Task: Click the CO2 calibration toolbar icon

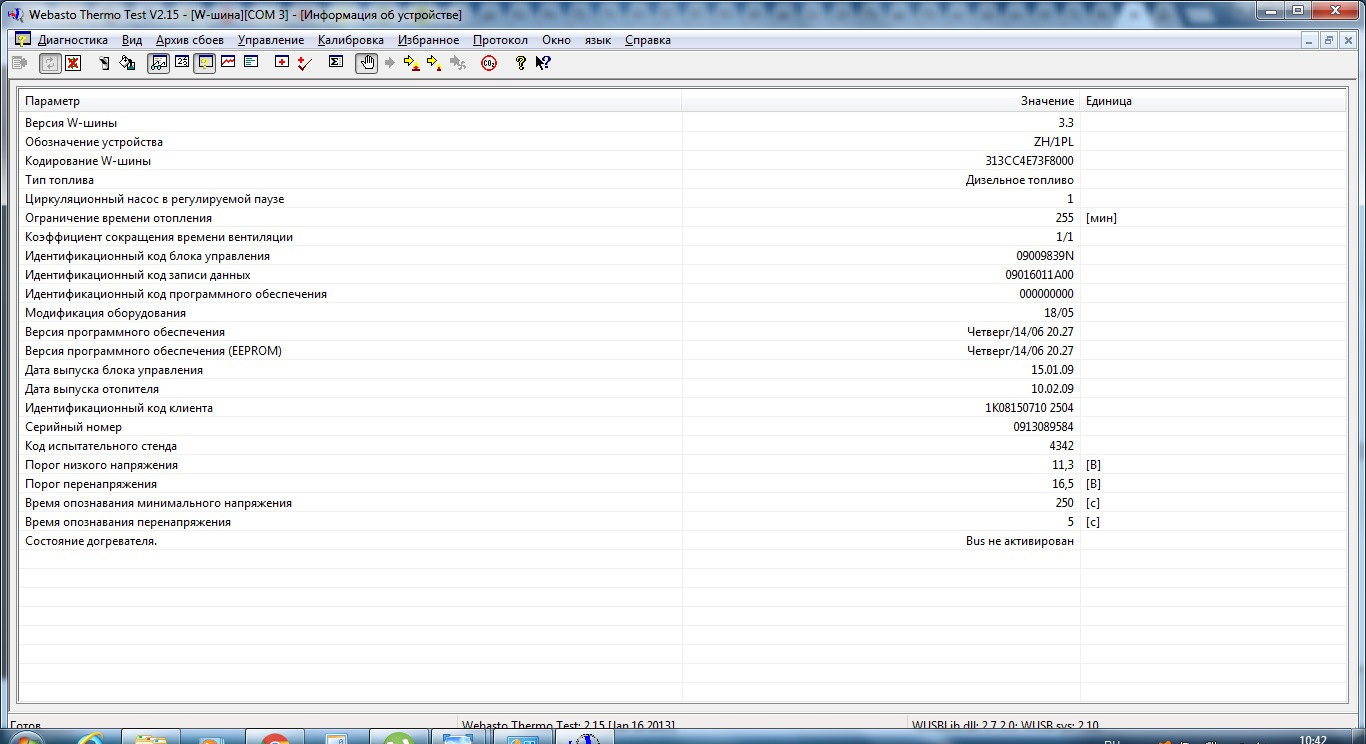Action: pyautogui.click(x=489, y=63)
